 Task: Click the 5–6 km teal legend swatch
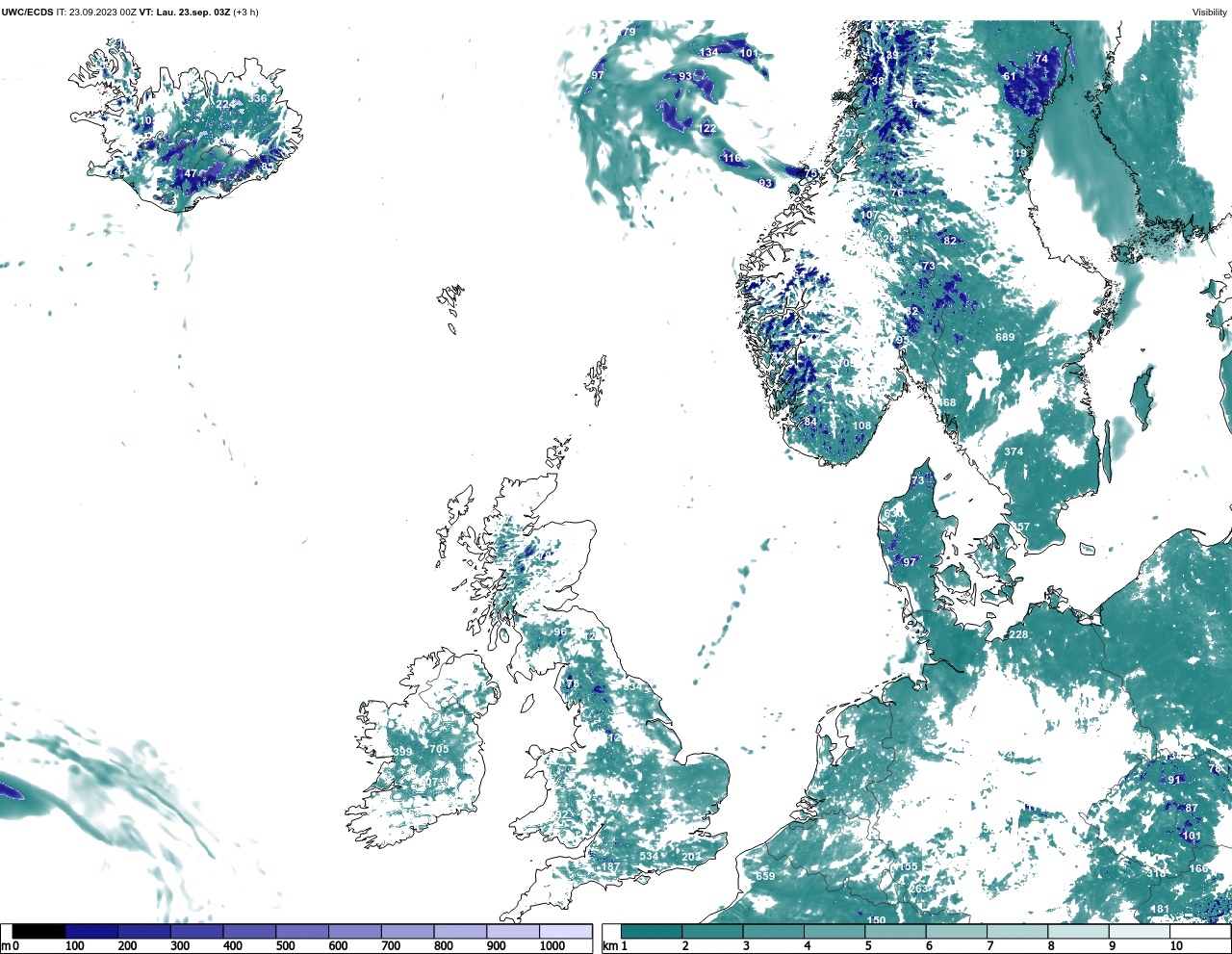895,932
